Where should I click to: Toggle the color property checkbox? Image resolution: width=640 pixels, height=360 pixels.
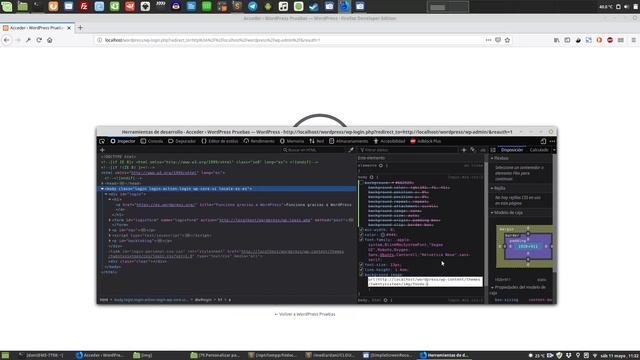361,235
